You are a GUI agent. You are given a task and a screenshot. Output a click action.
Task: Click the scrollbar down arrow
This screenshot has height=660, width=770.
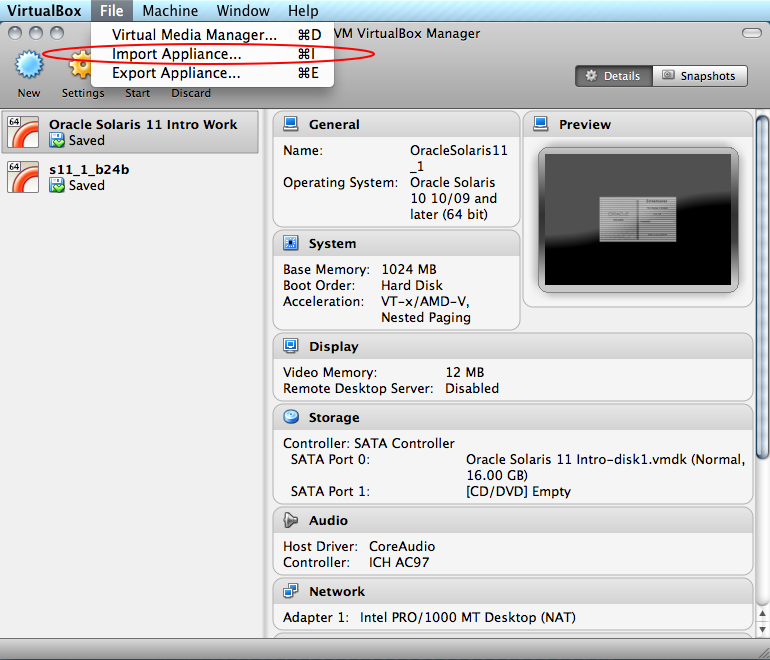pos(763,629)
